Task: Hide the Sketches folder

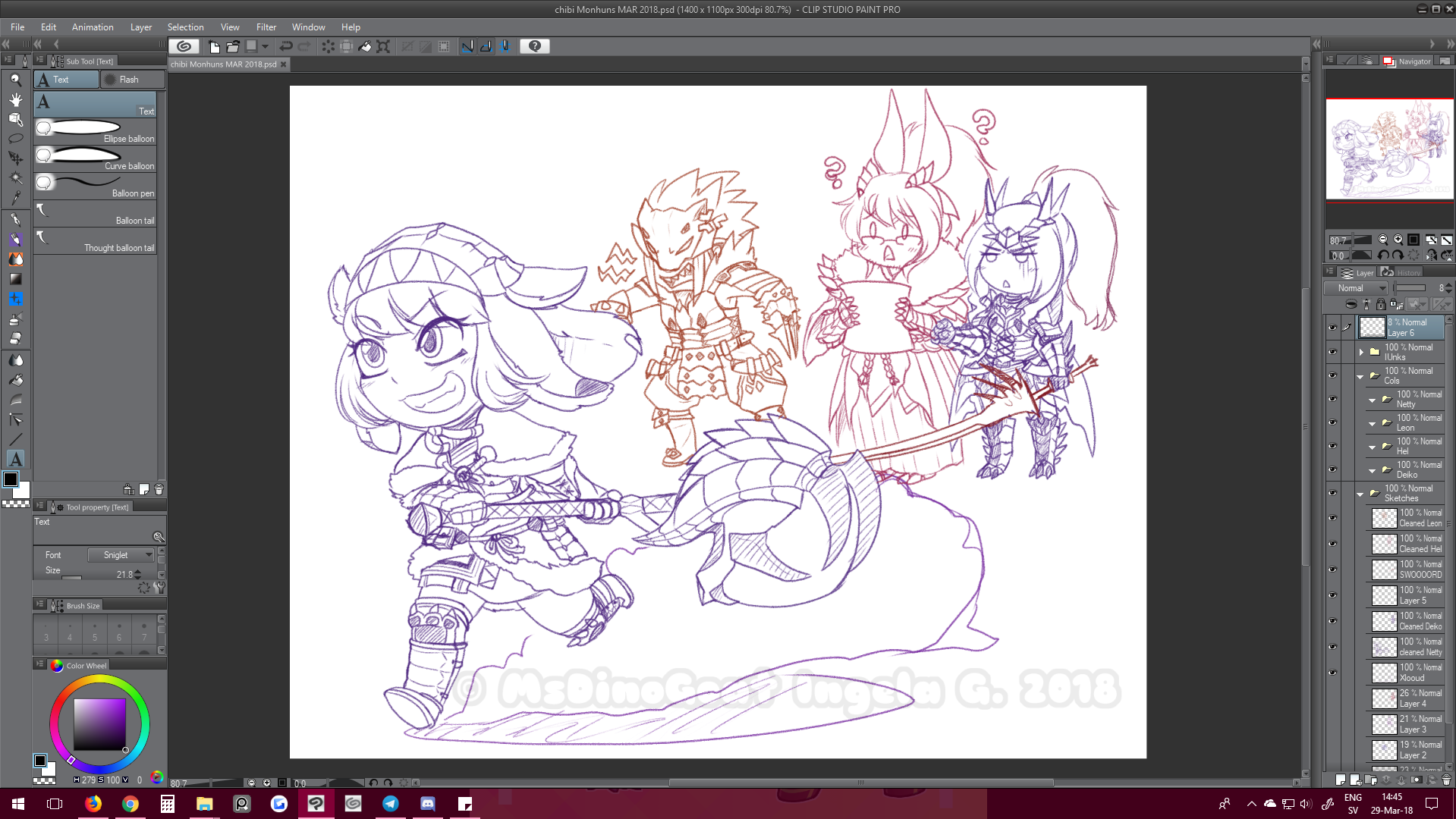Action: (1332, 493)
